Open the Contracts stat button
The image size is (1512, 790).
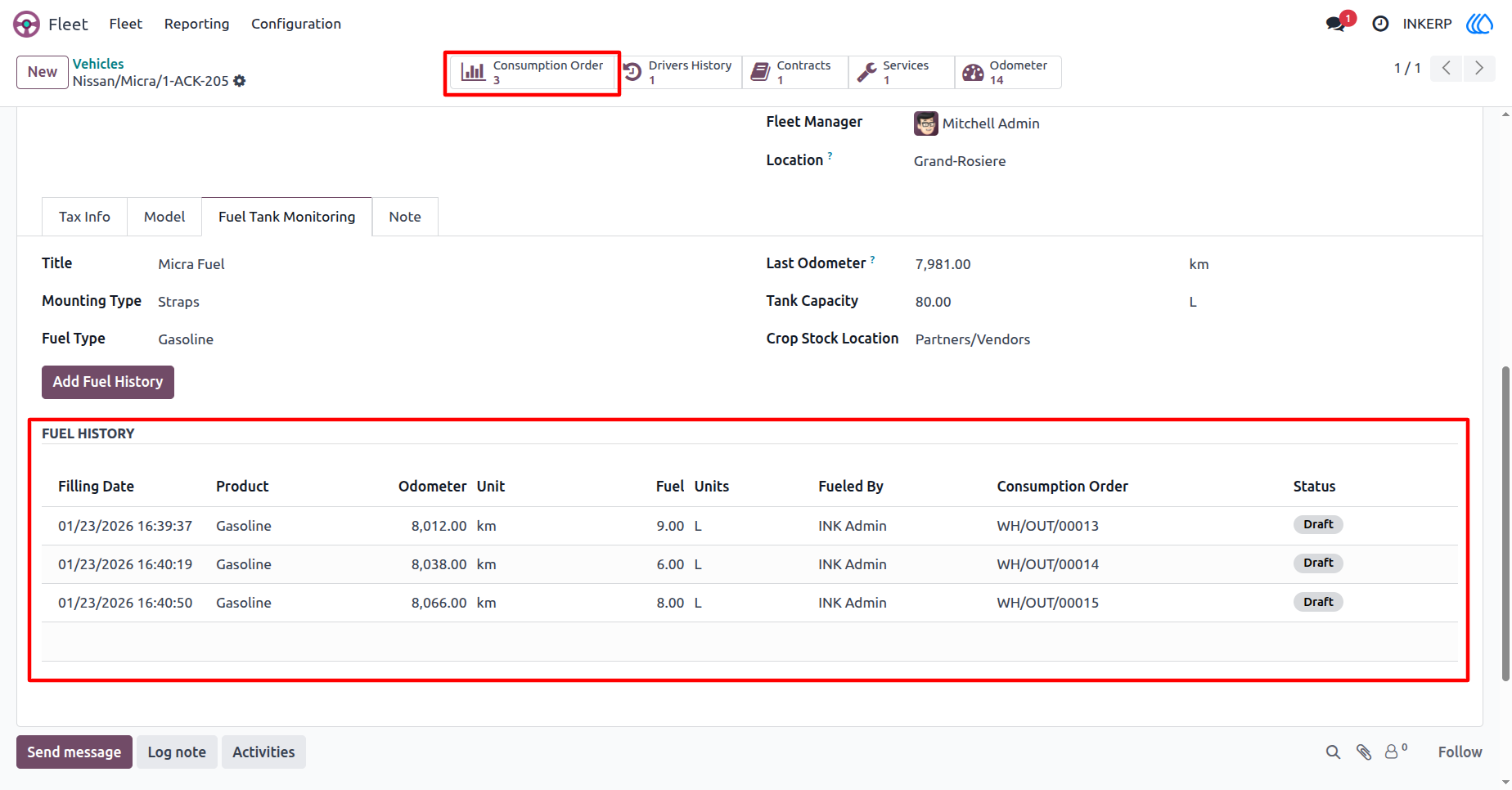click(794, 72)
